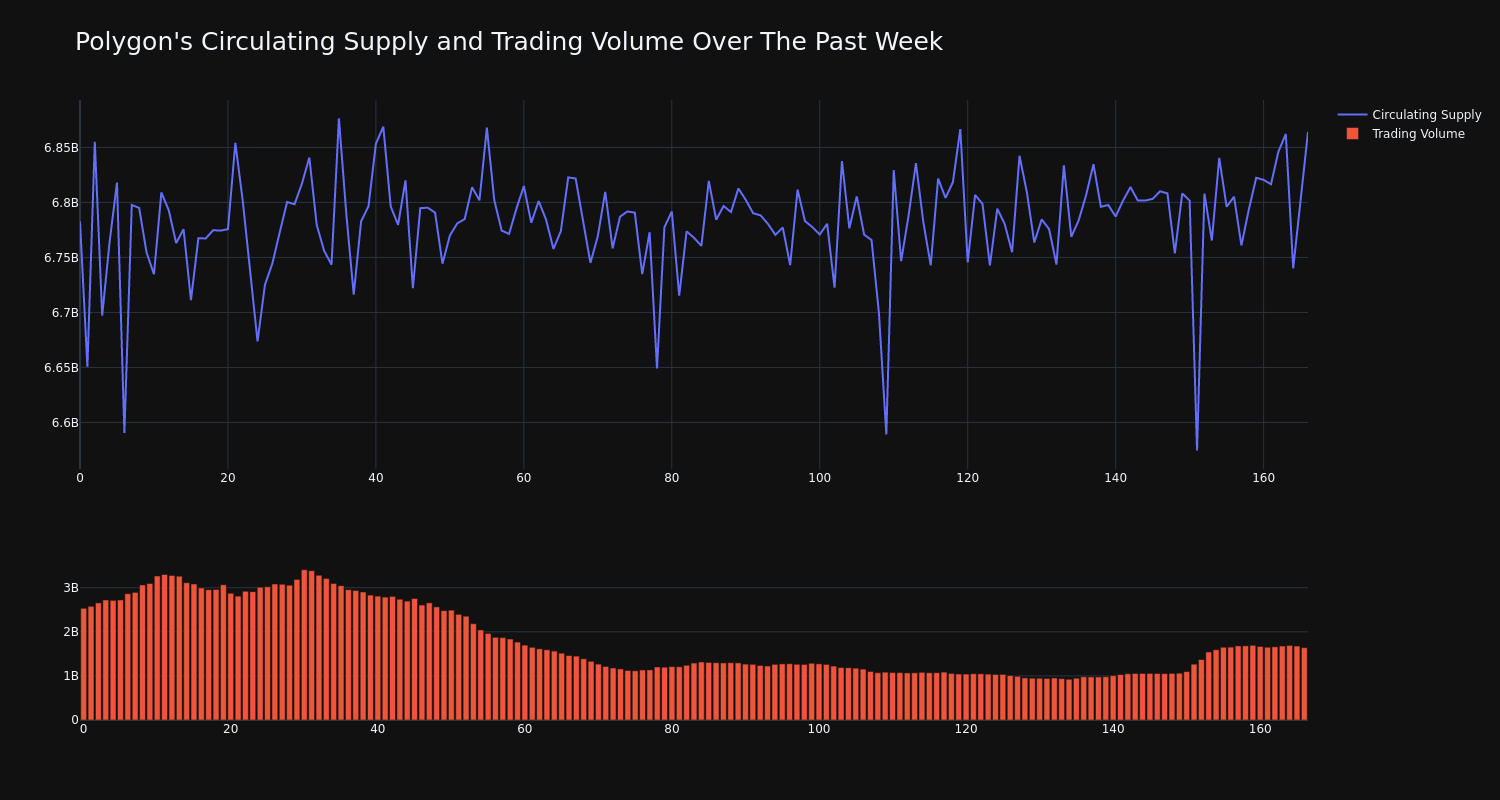The width and height of the screenshot is (1500, 800).
Task: Click the supply line dip near index 109
Action: pos(886,433)
